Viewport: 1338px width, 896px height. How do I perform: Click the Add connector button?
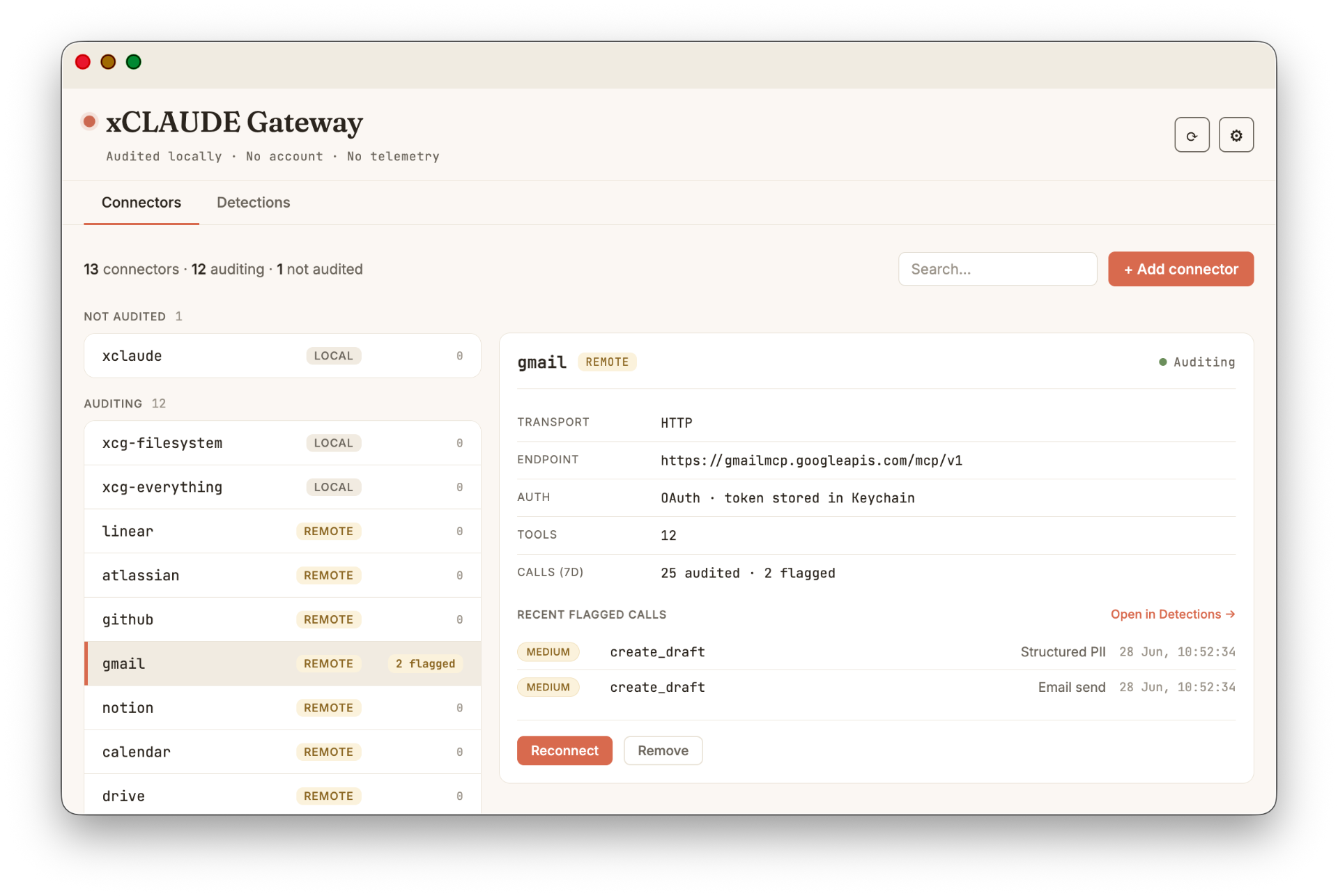[1181, 269]
